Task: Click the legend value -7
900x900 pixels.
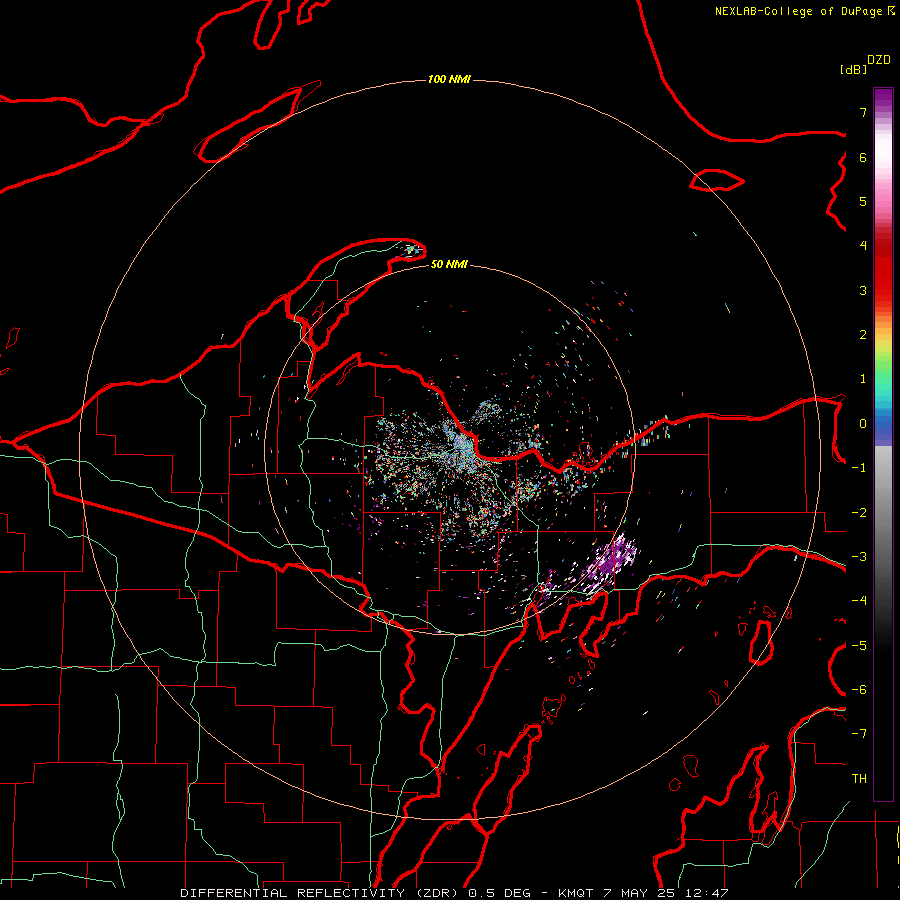Action: tap(859, 734)
